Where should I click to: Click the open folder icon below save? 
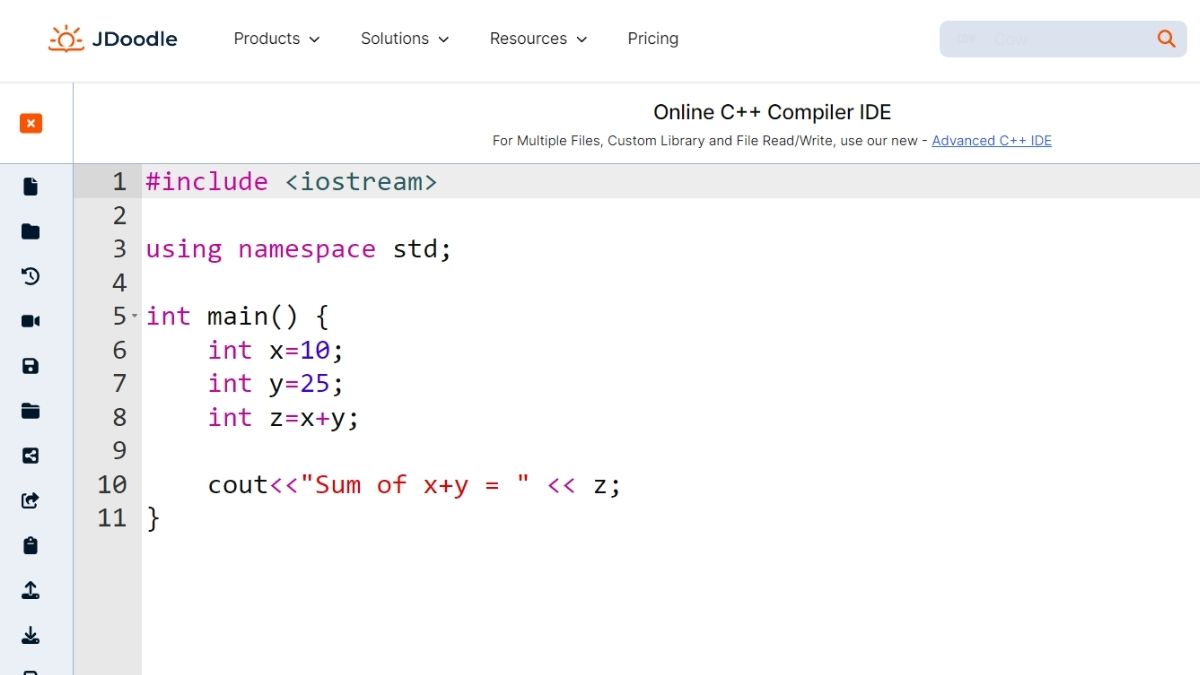30,411
